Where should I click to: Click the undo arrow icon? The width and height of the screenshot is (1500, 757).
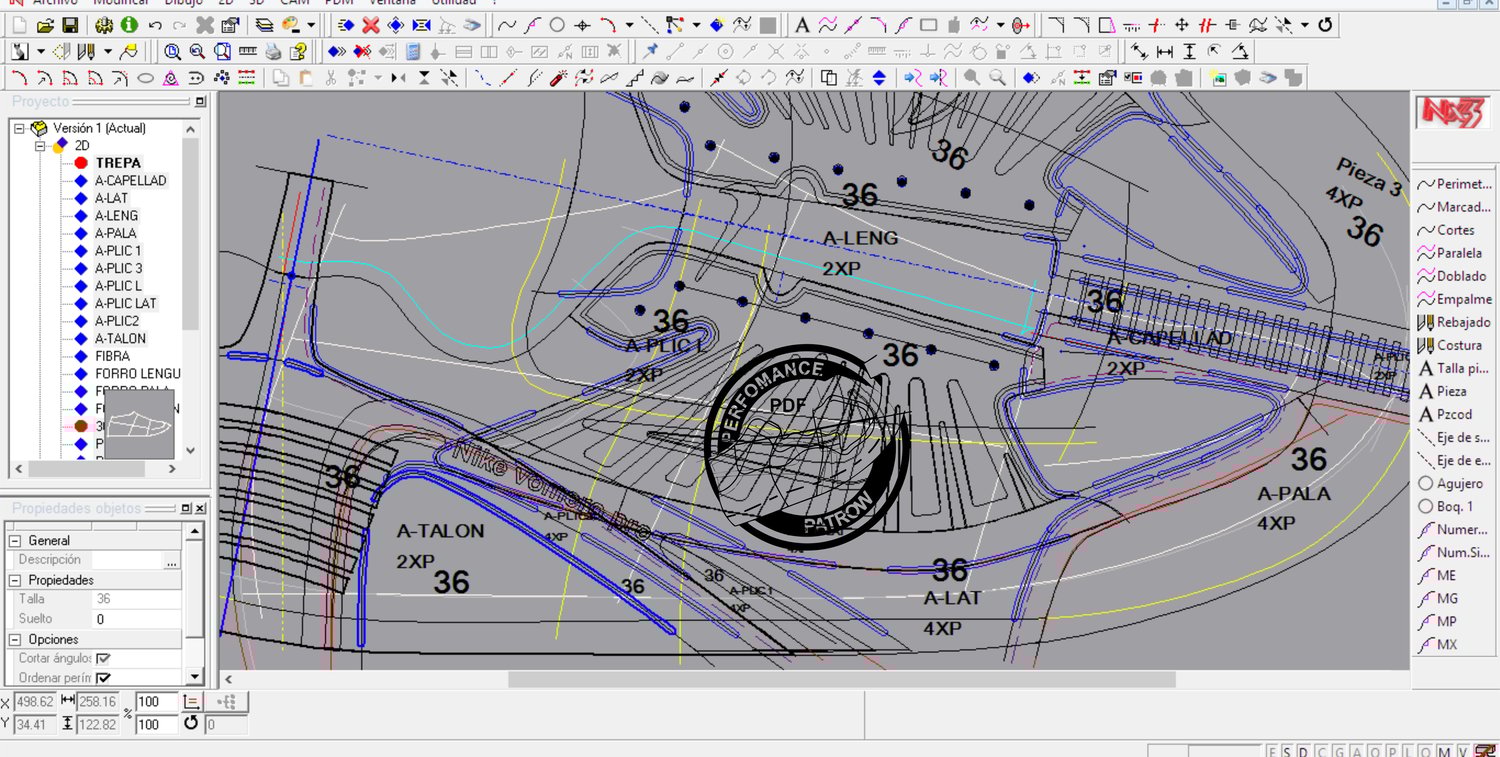click(x=155, y=25)
